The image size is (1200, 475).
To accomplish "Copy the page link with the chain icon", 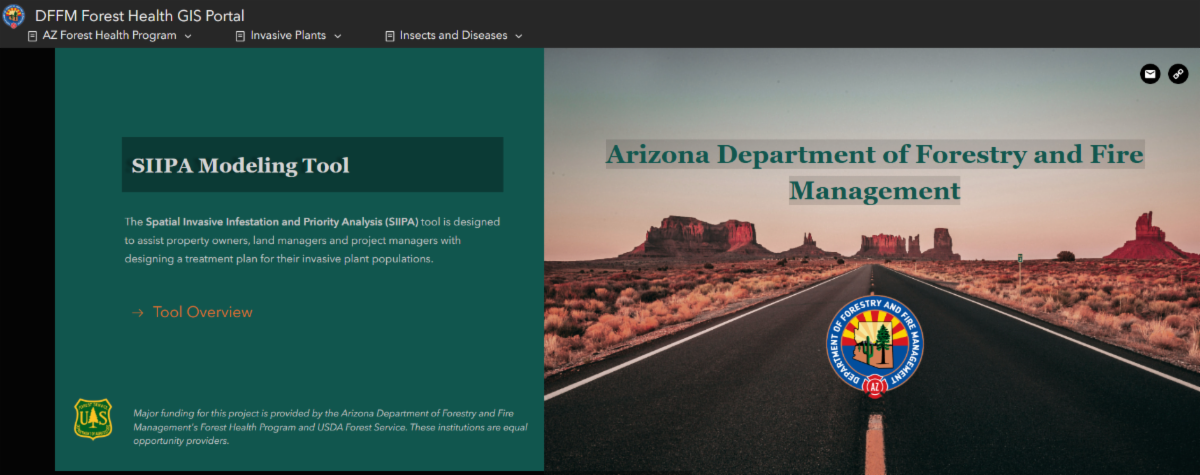I will pos(1178,73).
